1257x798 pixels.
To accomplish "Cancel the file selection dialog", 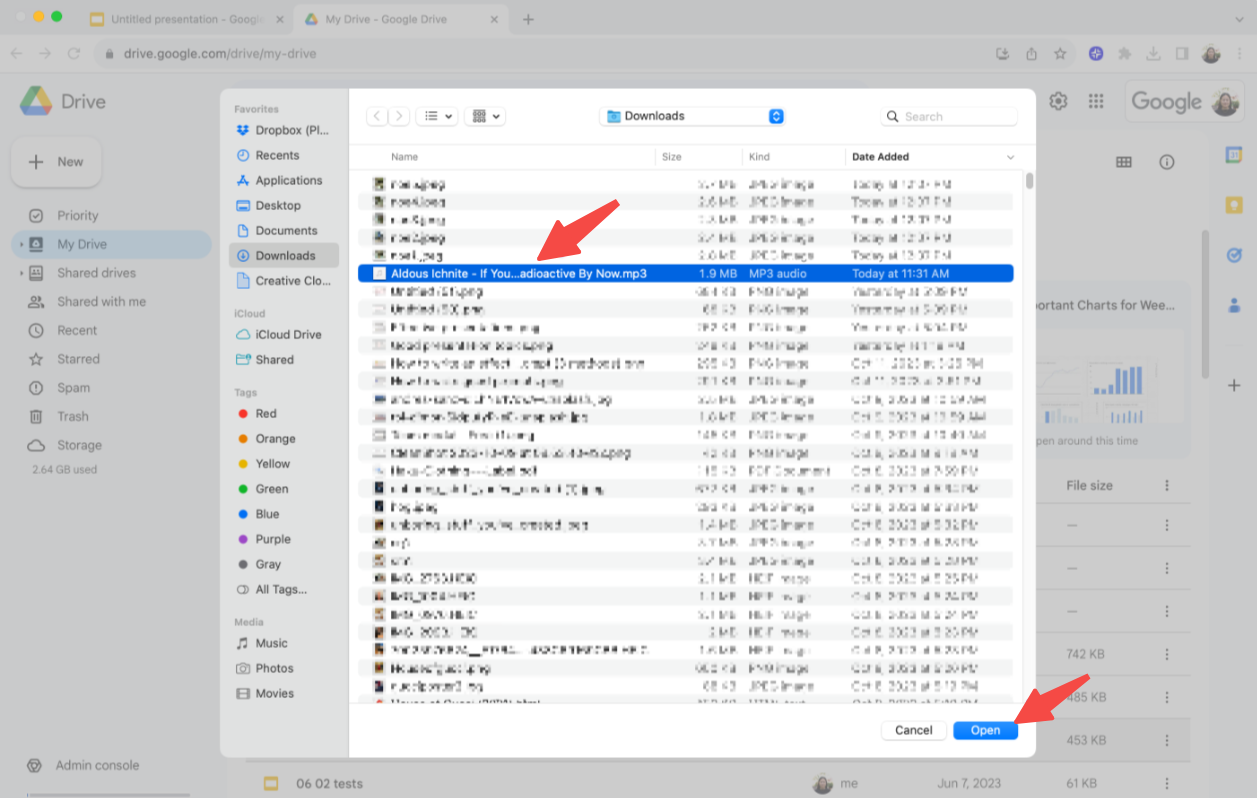I will click(913, 730).
